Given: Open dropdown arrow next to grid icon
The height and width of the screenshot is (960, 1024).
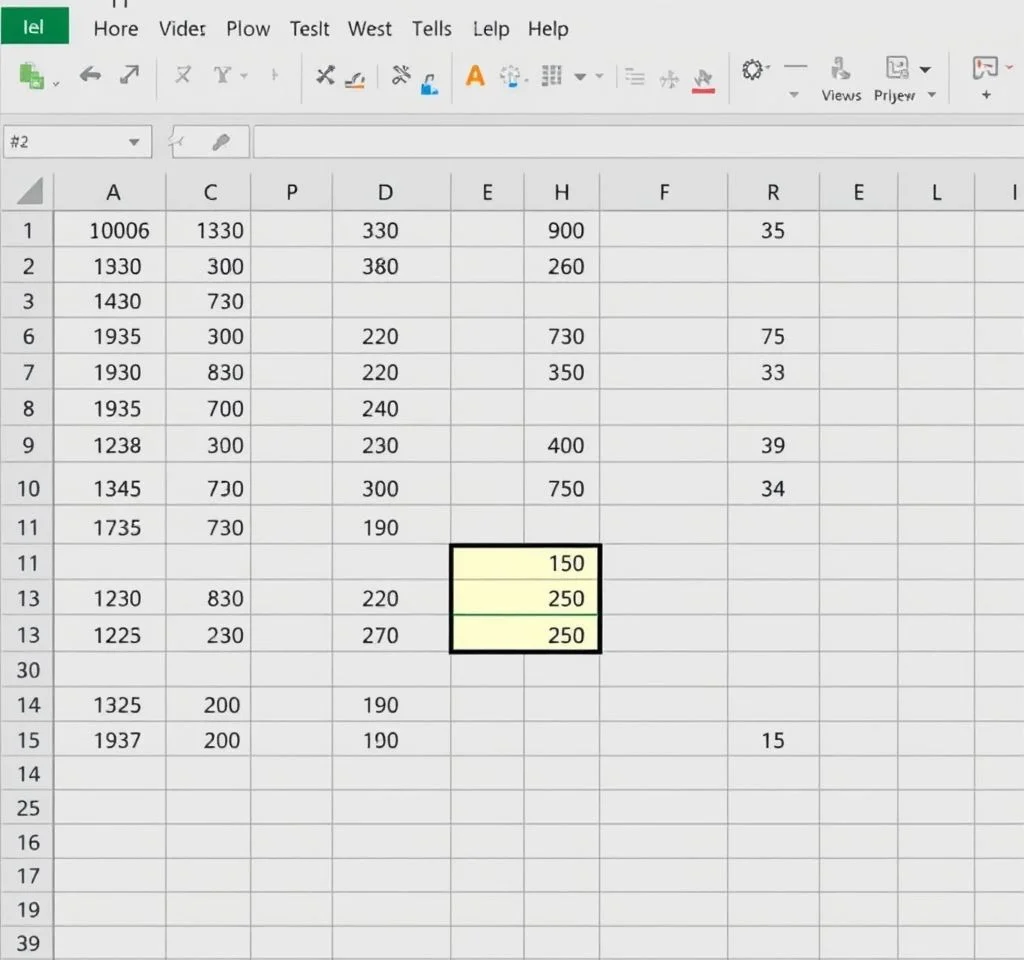Looking at the screenshot, I should click(580, 77).
